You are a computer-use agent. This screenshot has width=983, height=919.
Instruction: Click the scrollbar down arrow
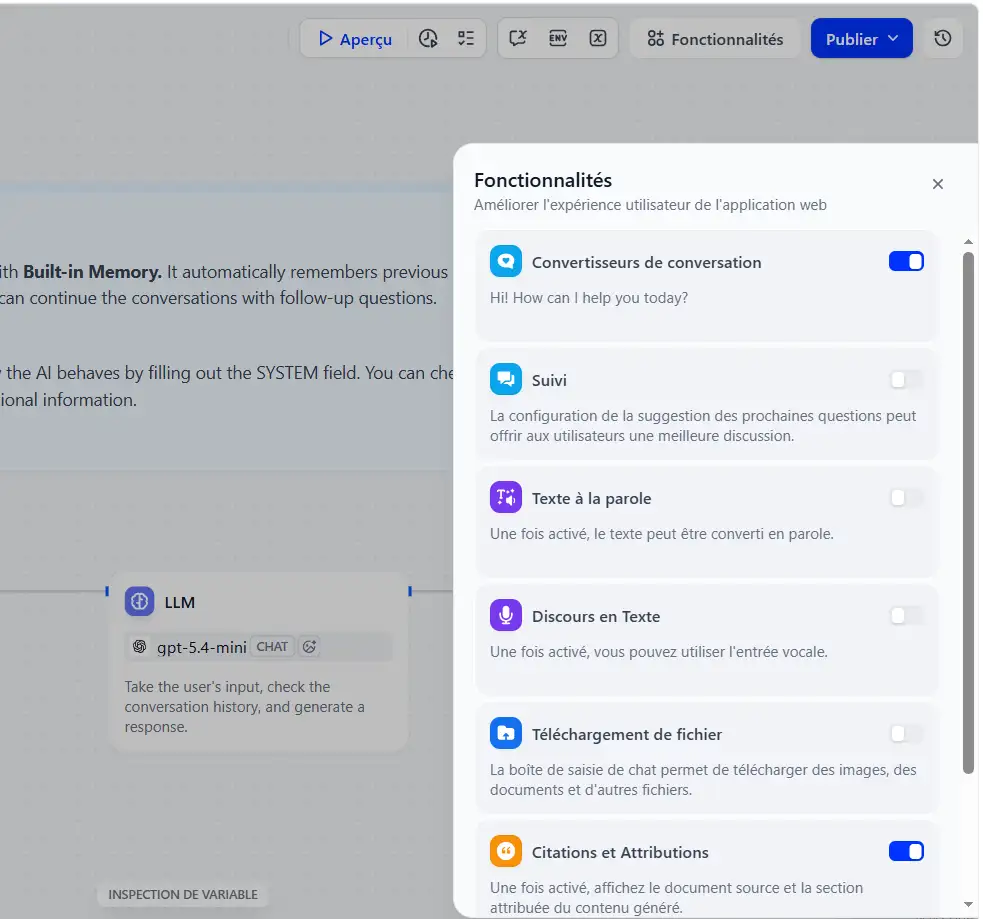(969, 905)
